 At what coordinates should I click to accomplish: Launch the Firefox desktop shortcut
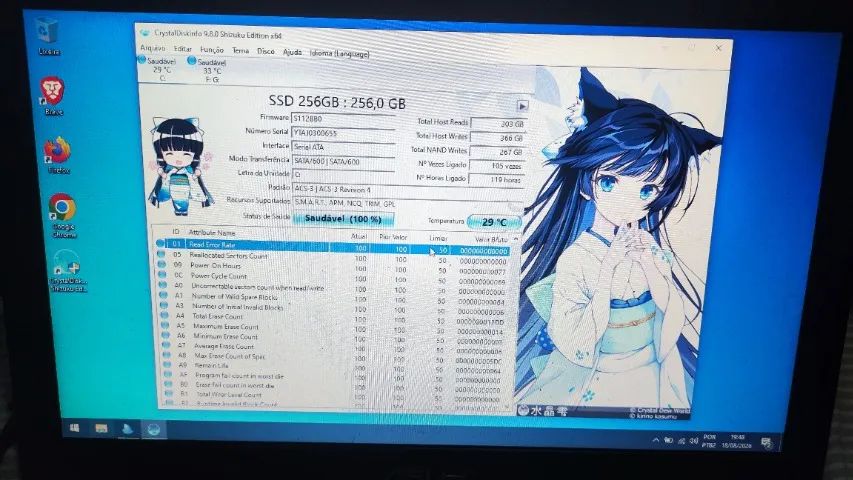pos(58,156)
